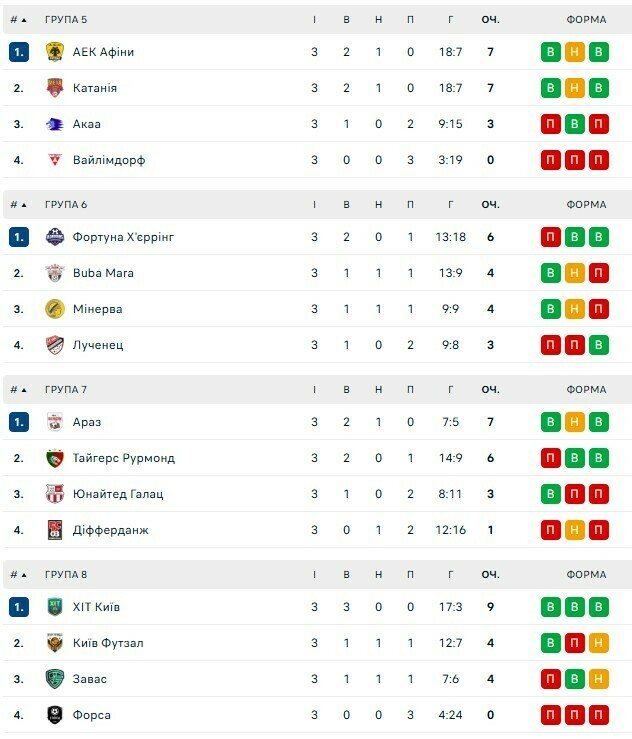Sort Група 5 by ОЧ. points column
This screenshot has width=632, height=739.
pos(490,20)
